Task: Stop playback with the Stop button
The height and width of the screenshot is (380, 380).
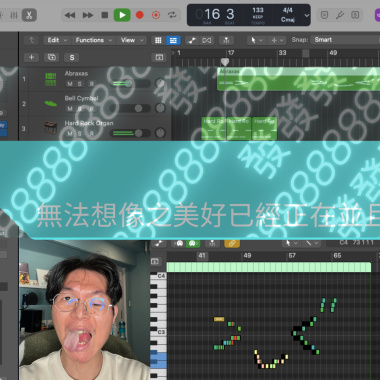Action: [105, 15]
